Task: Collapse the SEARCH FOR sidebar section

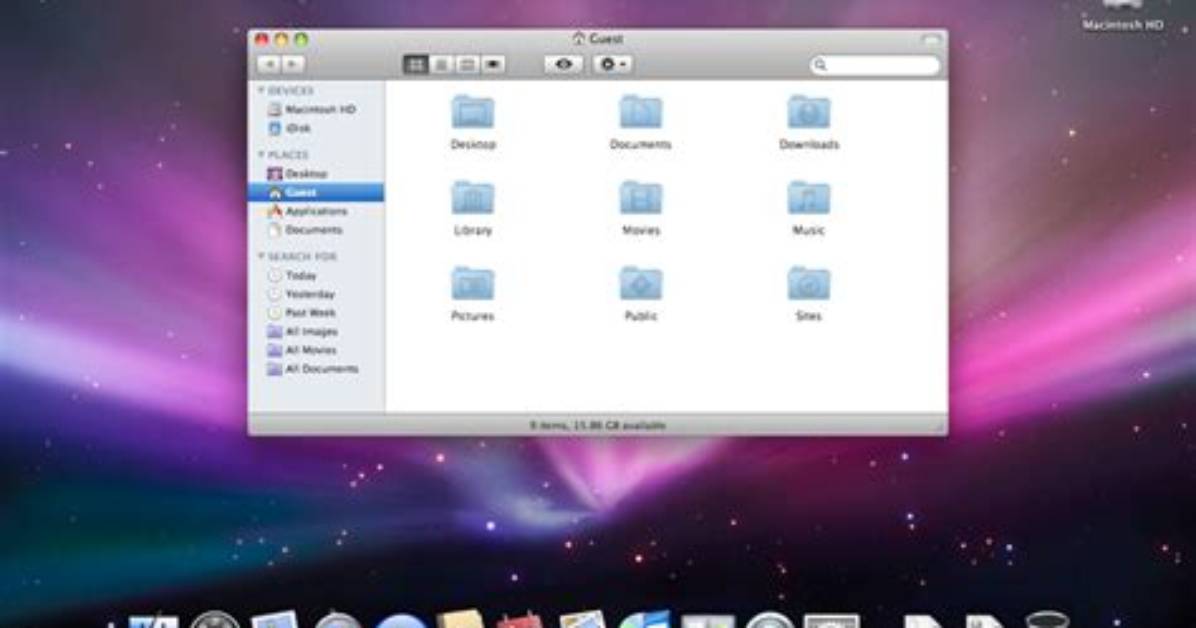Action: (262, 256)
